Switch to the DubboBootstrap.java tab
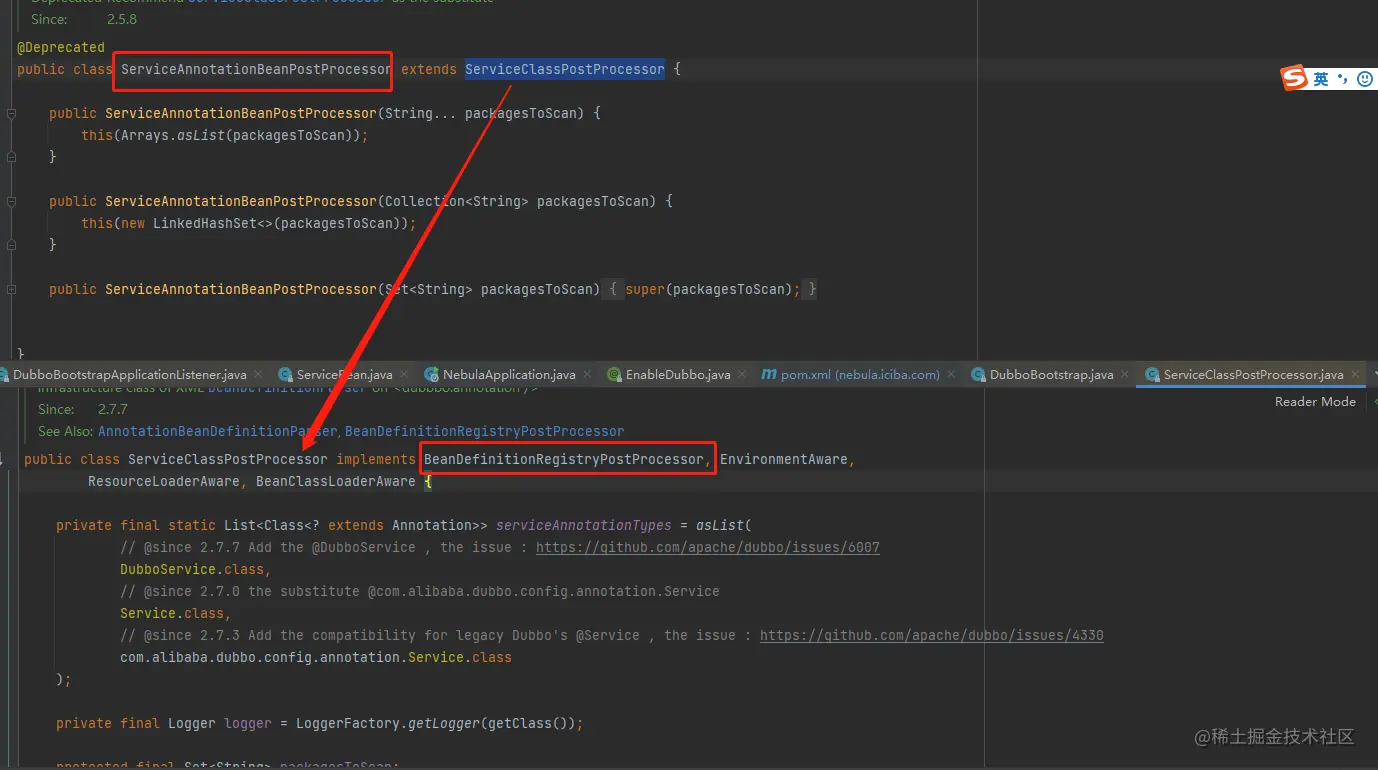This screenshot has width=1378, height=770. (x=1051, y=375)
